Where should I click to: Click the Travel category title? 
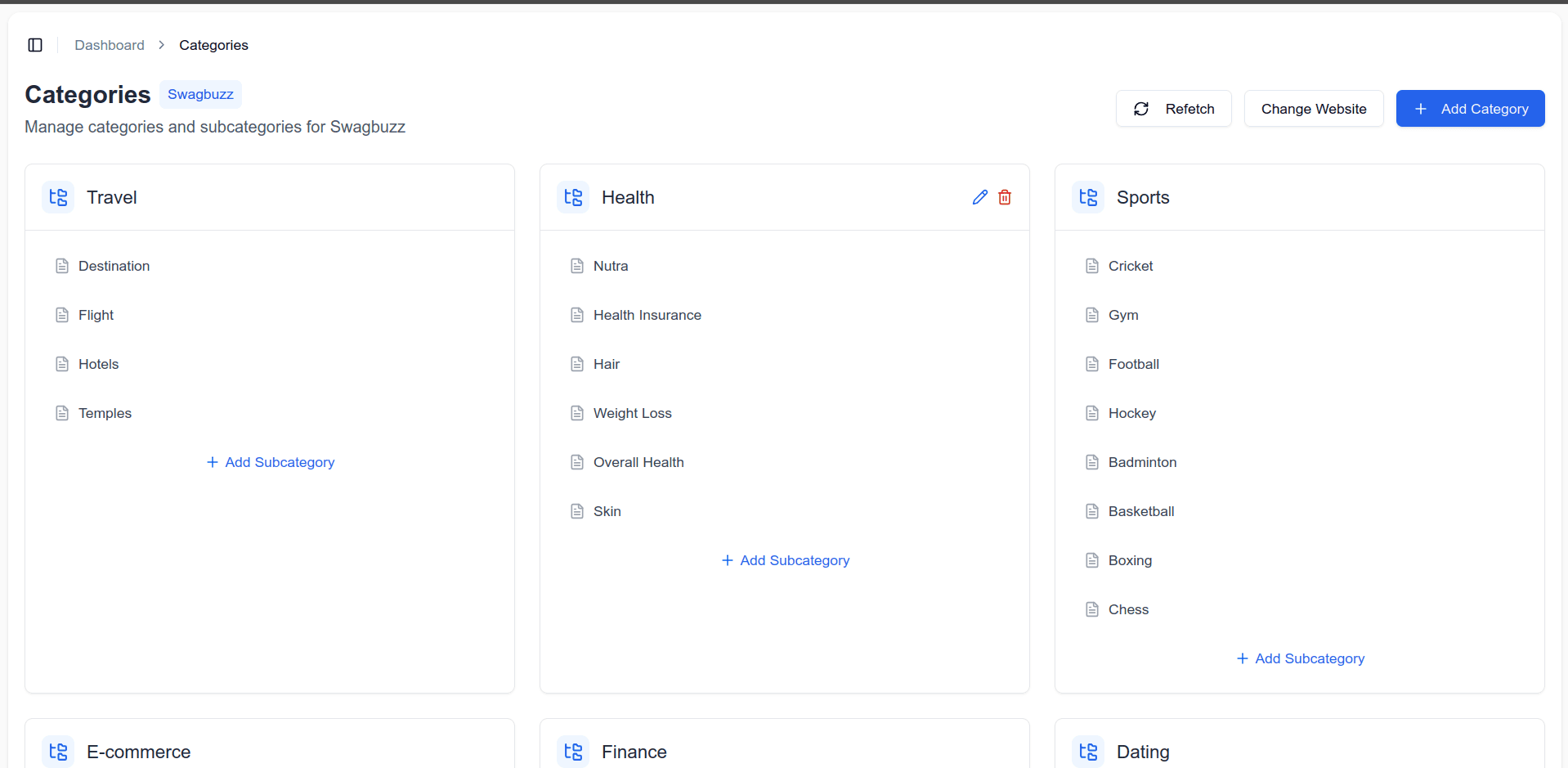[112, 197]
